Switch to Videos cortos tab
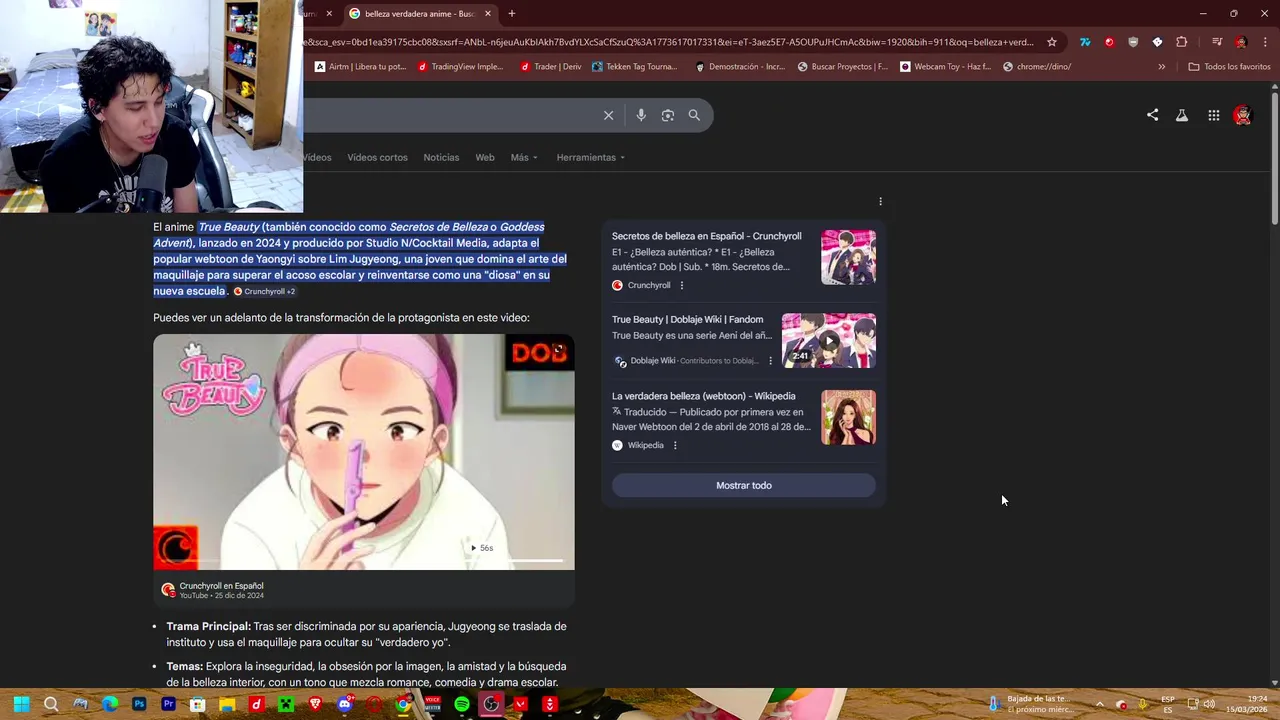The image size is (1280, 720). click(x=377, y=157)
